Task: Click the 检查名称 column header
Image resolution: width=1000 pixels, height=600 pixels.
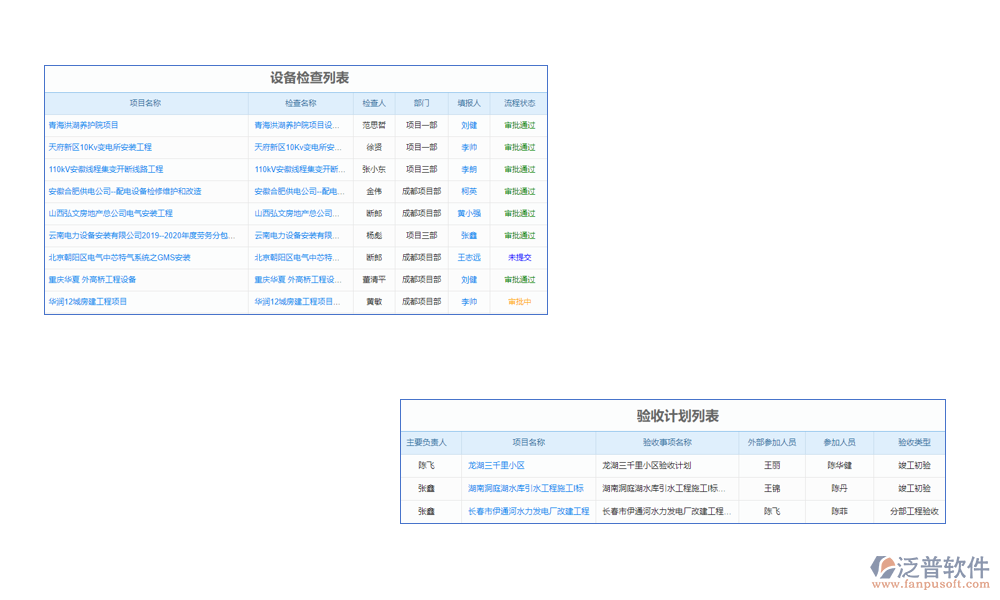Action: pos(300,103)
